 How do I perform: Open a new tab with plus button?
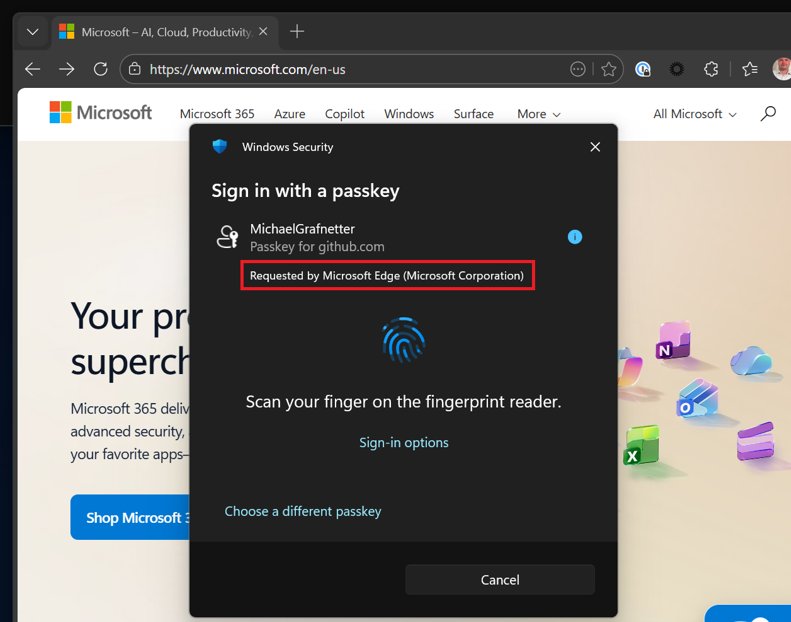297,31
